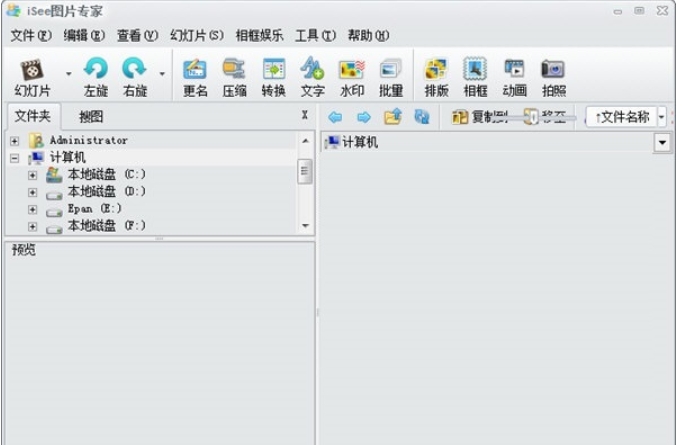The height and width of the screenshot is (445, 682).
Task: Open the 文件(F) menu
Action: point(31,35)
